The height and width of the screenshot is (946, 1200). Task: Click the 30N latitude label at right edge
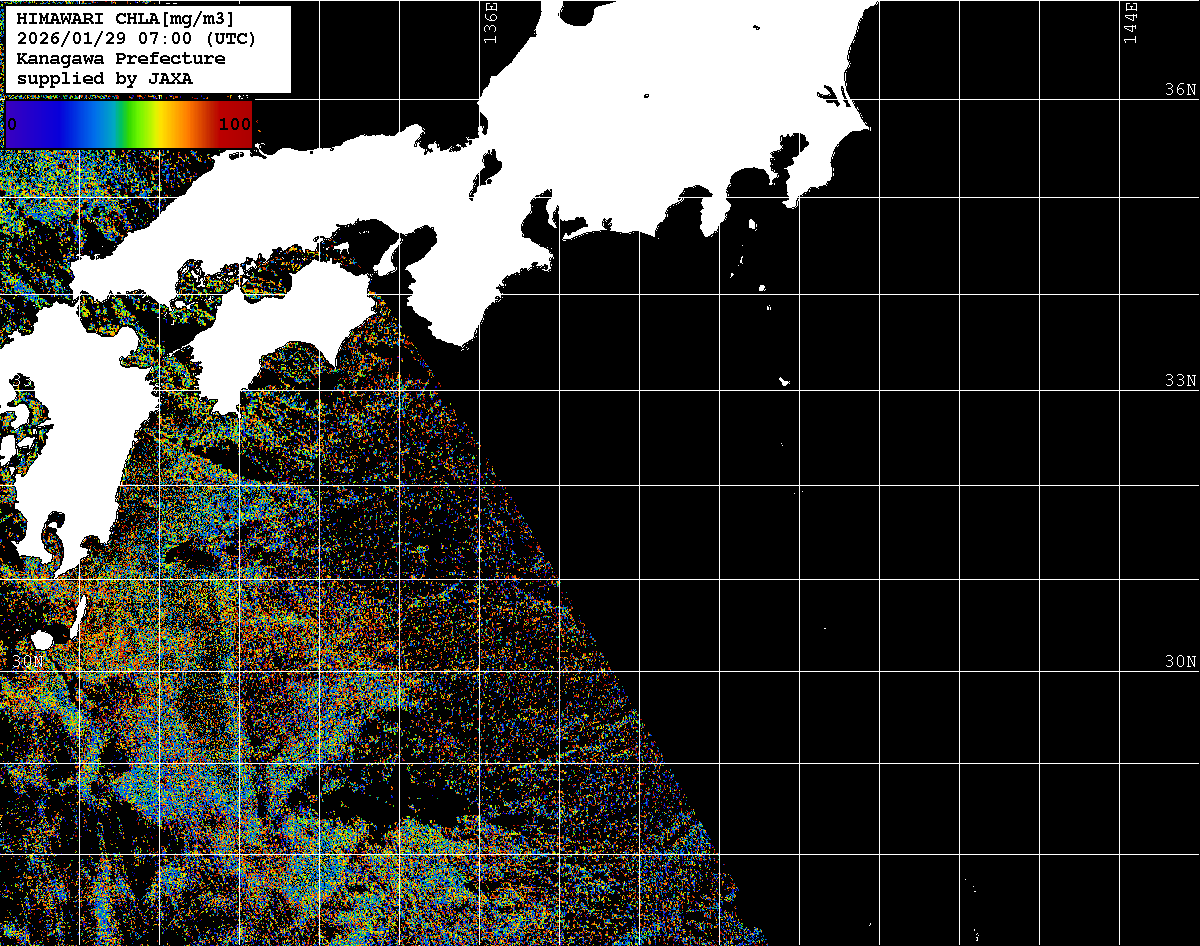pos(1180,662)
